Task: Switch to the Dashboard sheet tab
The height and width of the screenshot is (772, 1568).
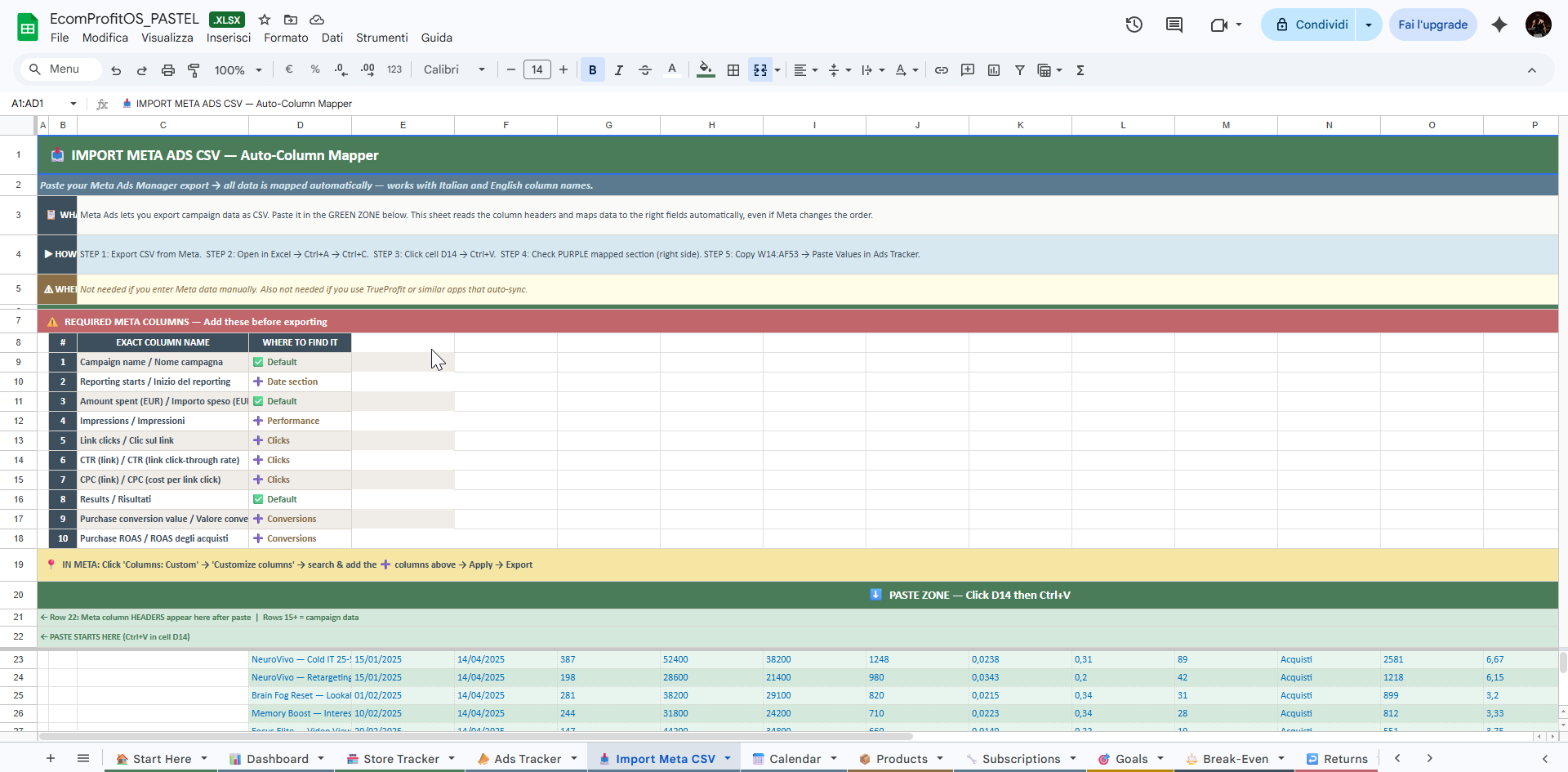Action: pyautogui.click(x=277, y=759)
